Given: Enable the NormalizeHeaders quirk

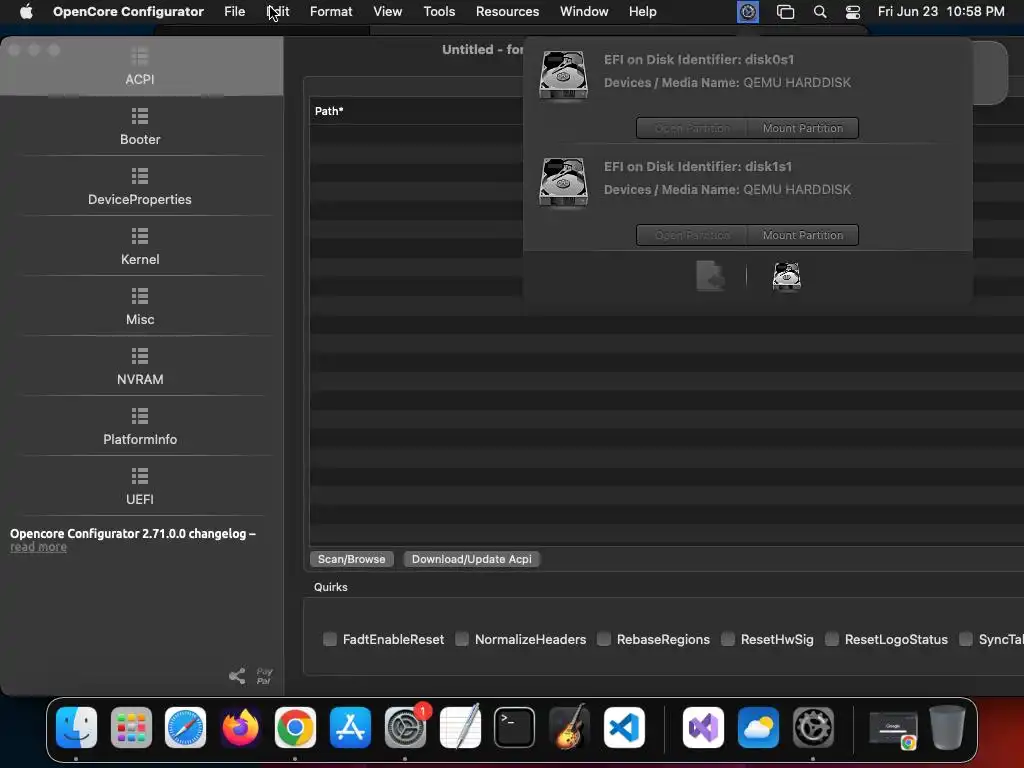Looking at the screenshot, I should coord(462,639).
